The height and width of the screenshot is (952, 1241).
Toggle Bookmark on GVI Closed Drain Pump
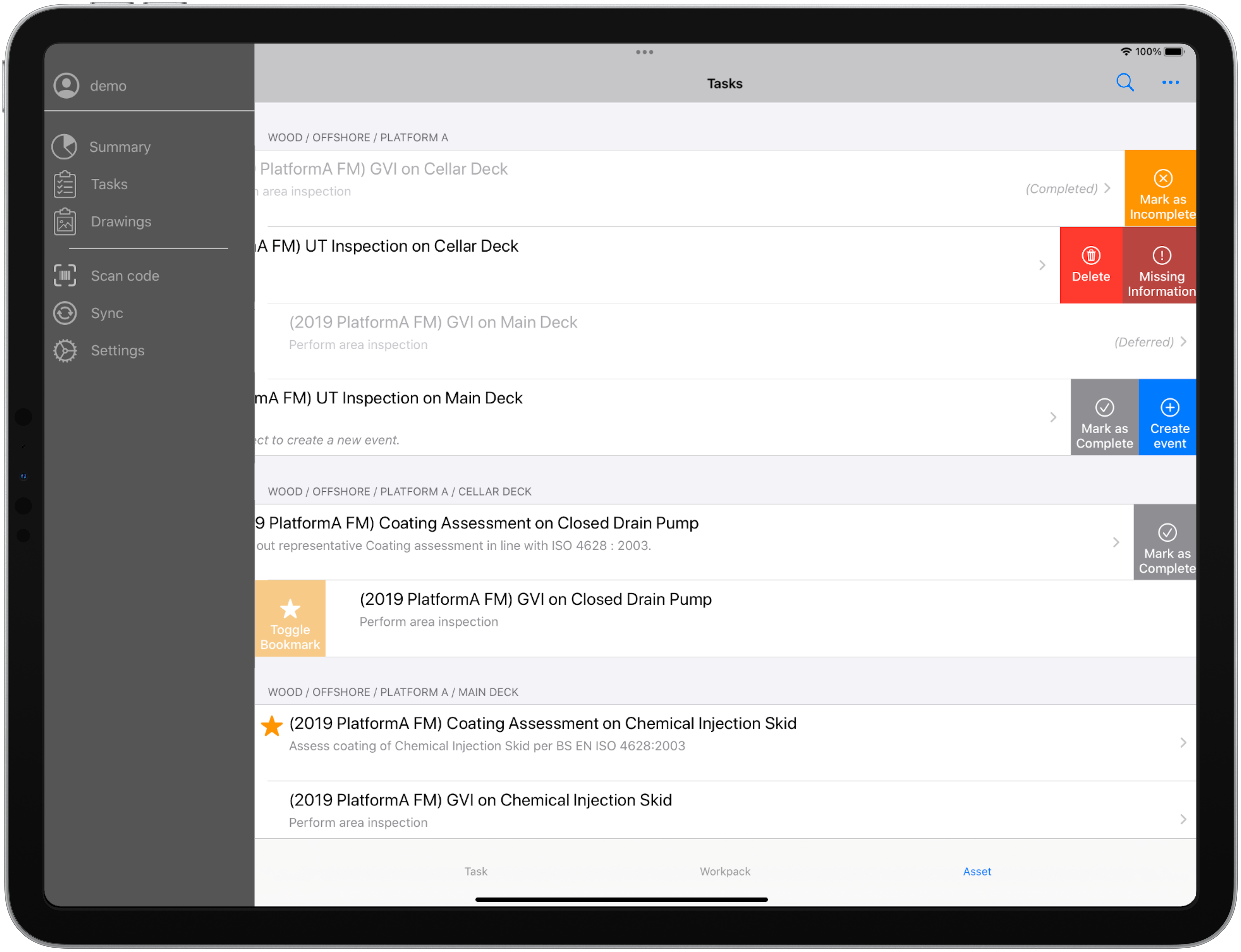click(290, 618)
